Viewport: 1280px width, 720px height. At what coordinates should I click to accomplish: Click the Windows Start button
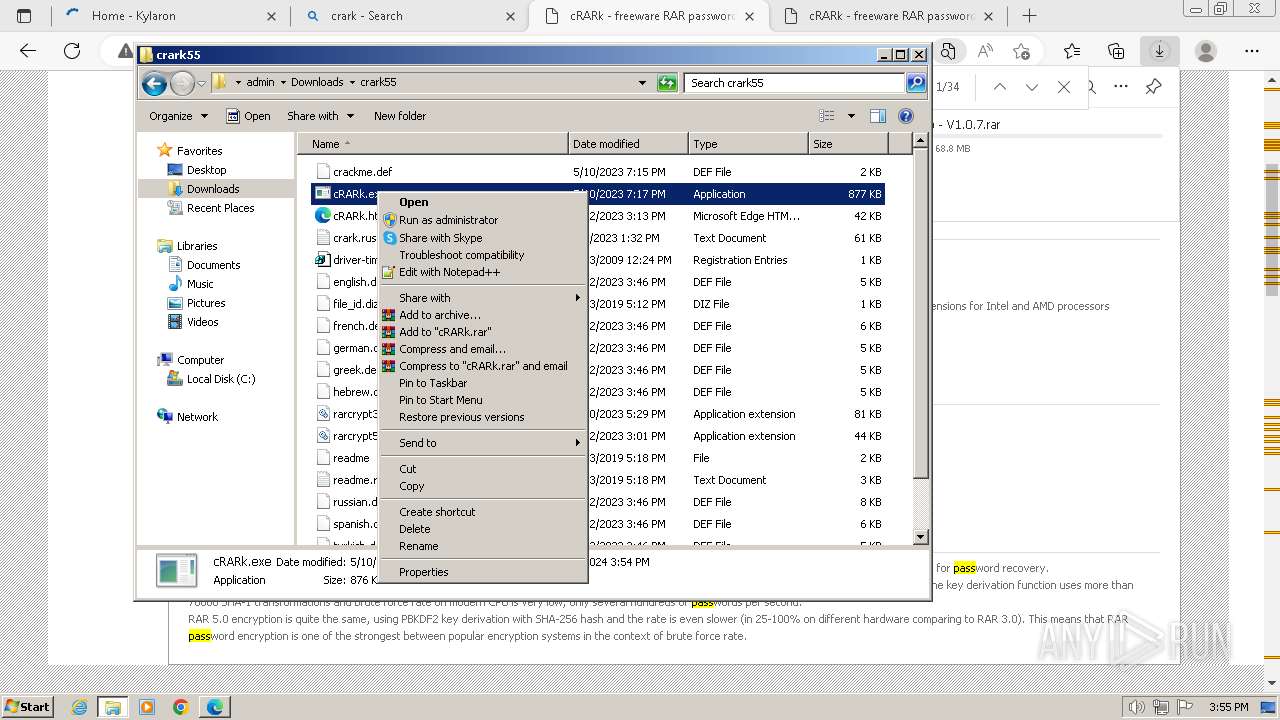pos(27,706)
